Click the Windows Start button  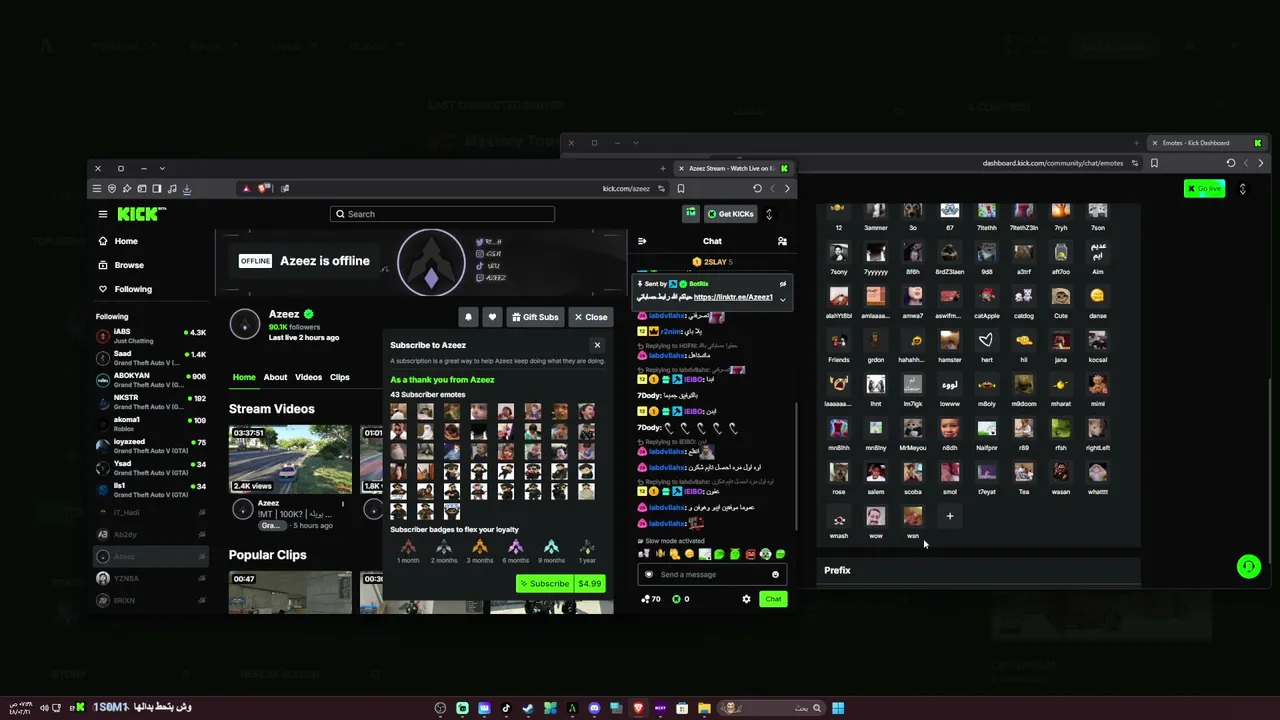click(838, 708)
